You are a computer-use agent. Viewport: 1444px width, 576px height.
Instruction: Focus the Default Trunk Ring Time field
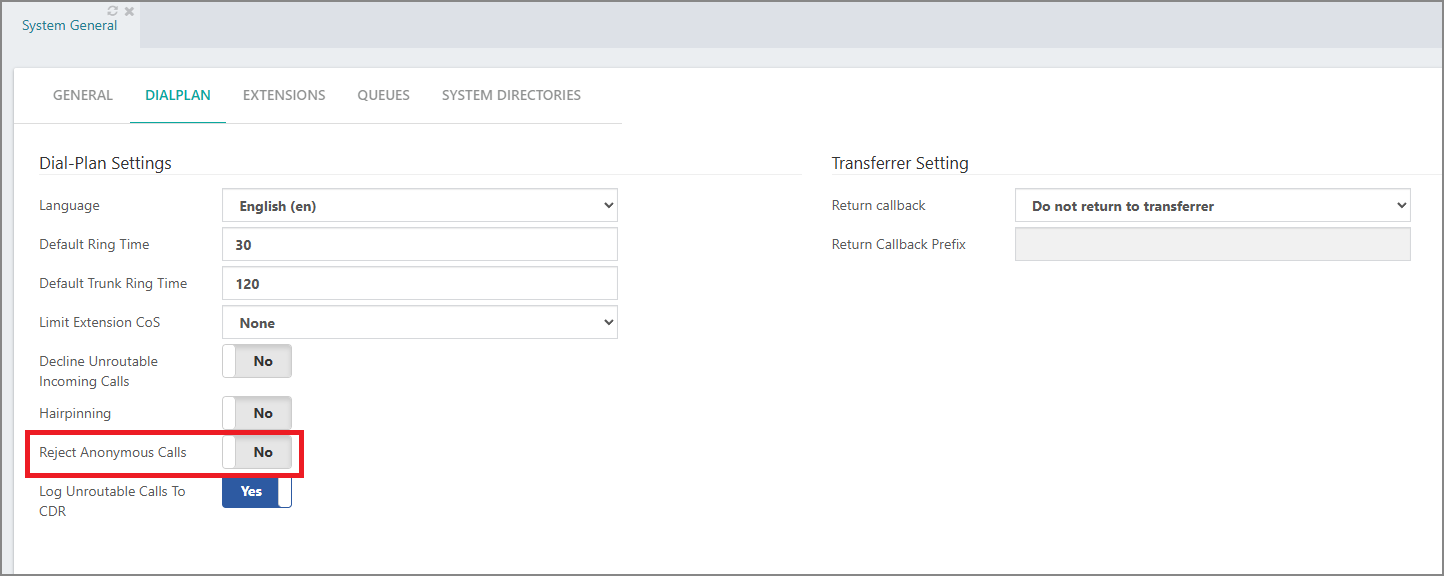coord(420,284)
